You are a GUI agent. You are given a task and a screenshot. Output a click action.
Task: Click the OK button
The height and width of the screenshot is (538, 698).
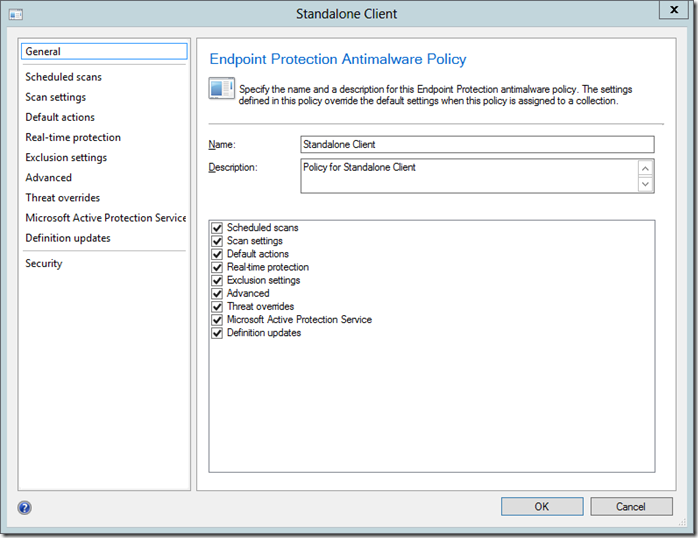pos(542,506)
